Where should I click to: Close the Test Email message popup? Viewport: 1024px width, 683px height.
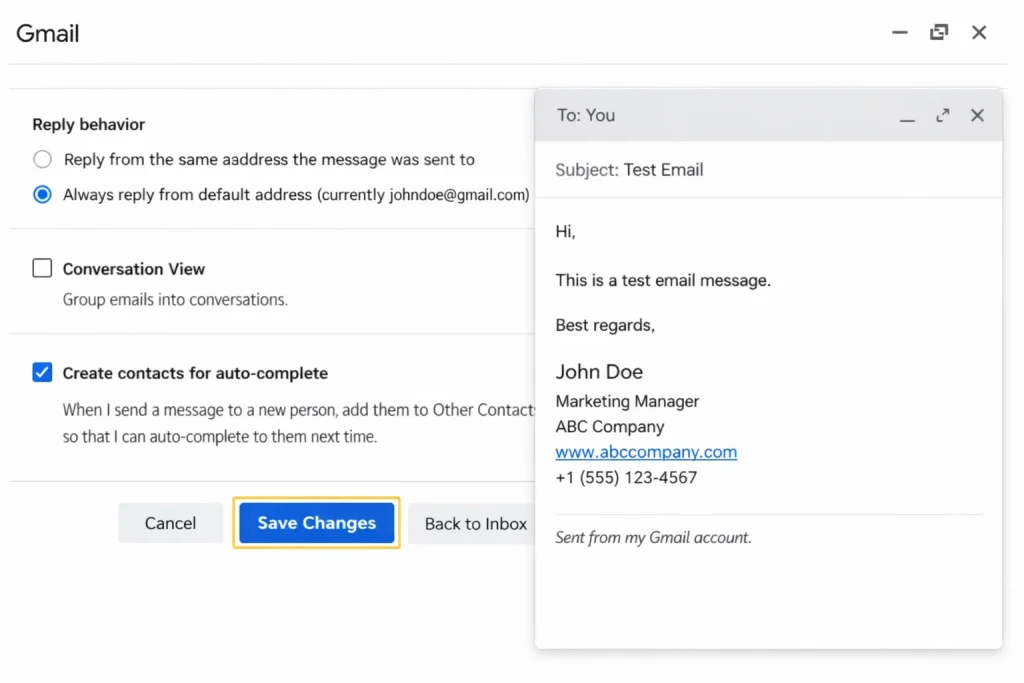click(977, 116)
